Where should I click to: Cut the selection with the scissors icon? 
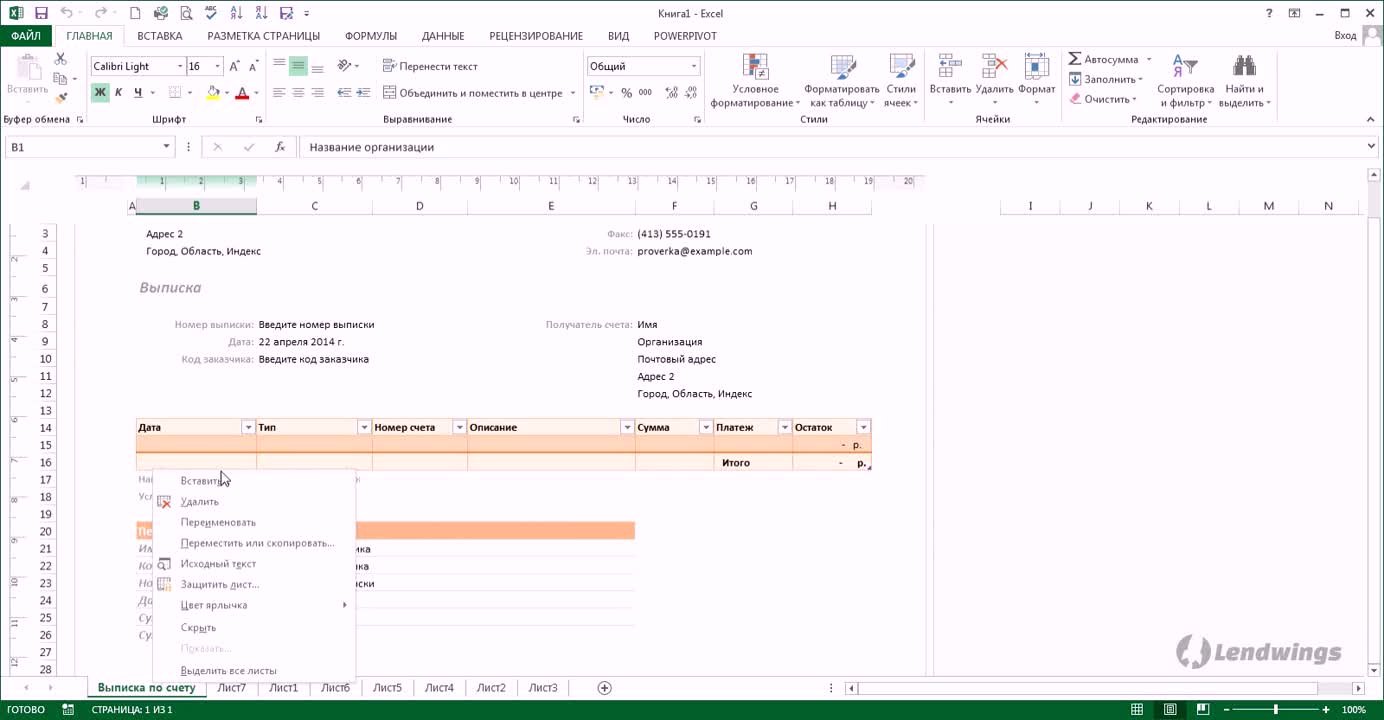tap(61, 59)
